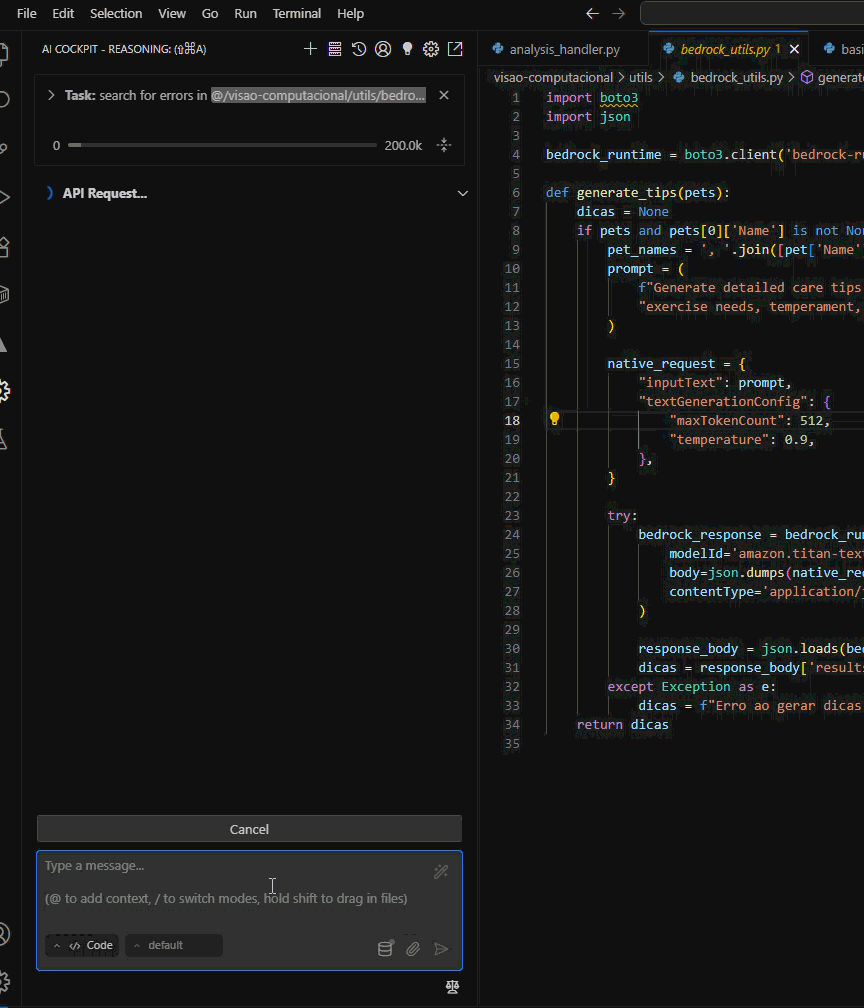Image resolution: width=864 pixels, height=1008 pixels.
Task: Open the default configuration dropdown
Action: 173,945
